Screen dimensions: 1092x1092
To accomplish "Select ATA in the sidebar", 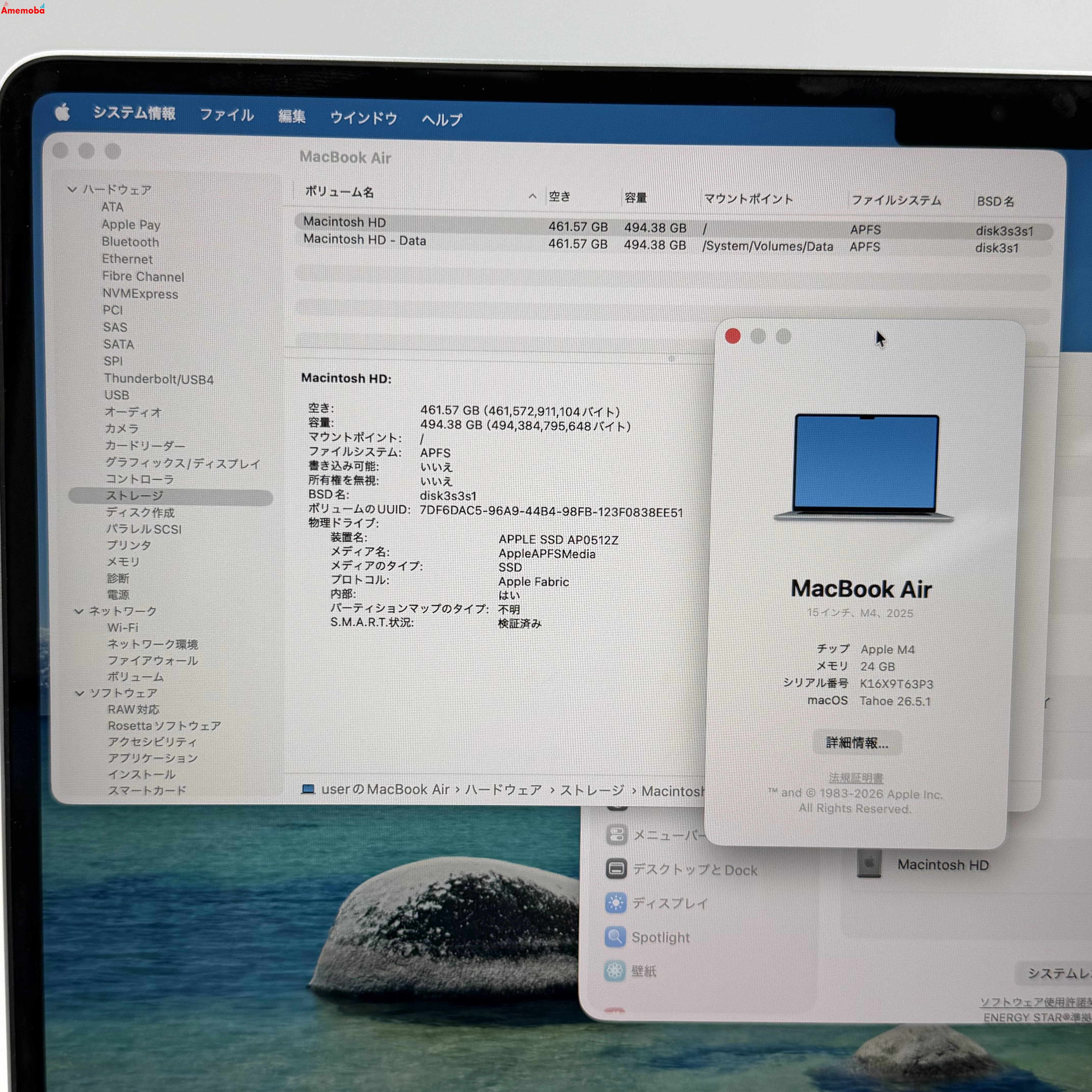I will (x=112, y=207).
